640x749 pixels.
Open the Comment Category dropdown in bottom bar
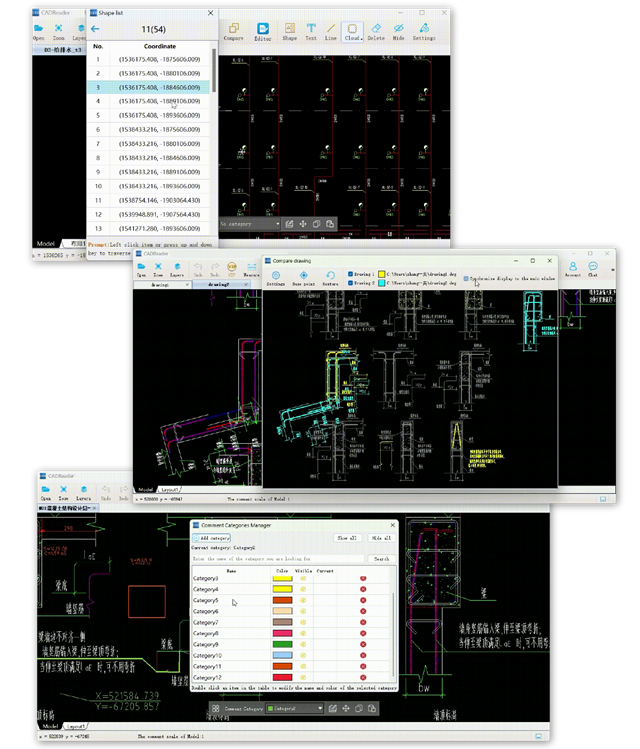point(294,708)
